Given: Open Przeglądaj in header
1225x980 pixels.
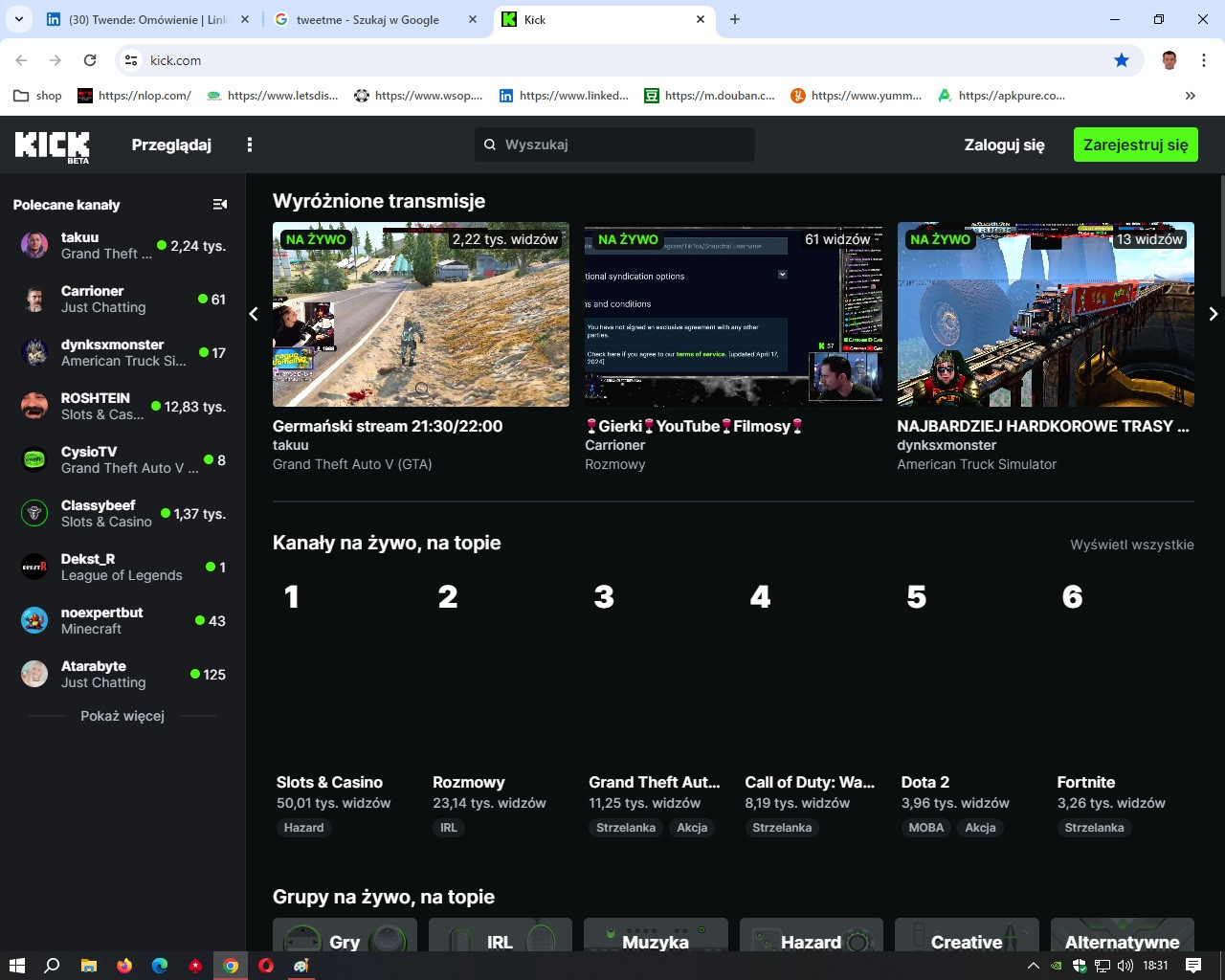Looking at the screenshot, I should (x=171, y=145).
